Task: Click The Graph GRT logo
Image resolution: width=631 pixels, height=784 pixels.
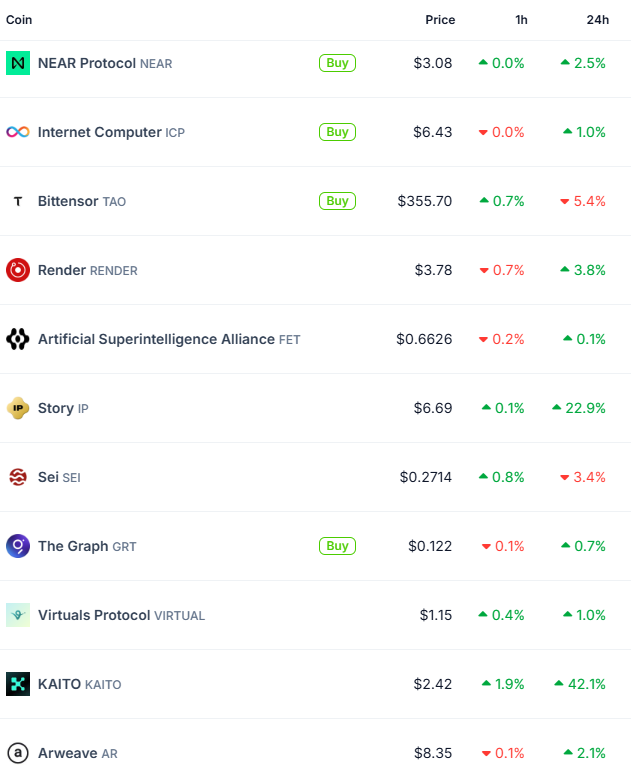Action: [18, 546]
